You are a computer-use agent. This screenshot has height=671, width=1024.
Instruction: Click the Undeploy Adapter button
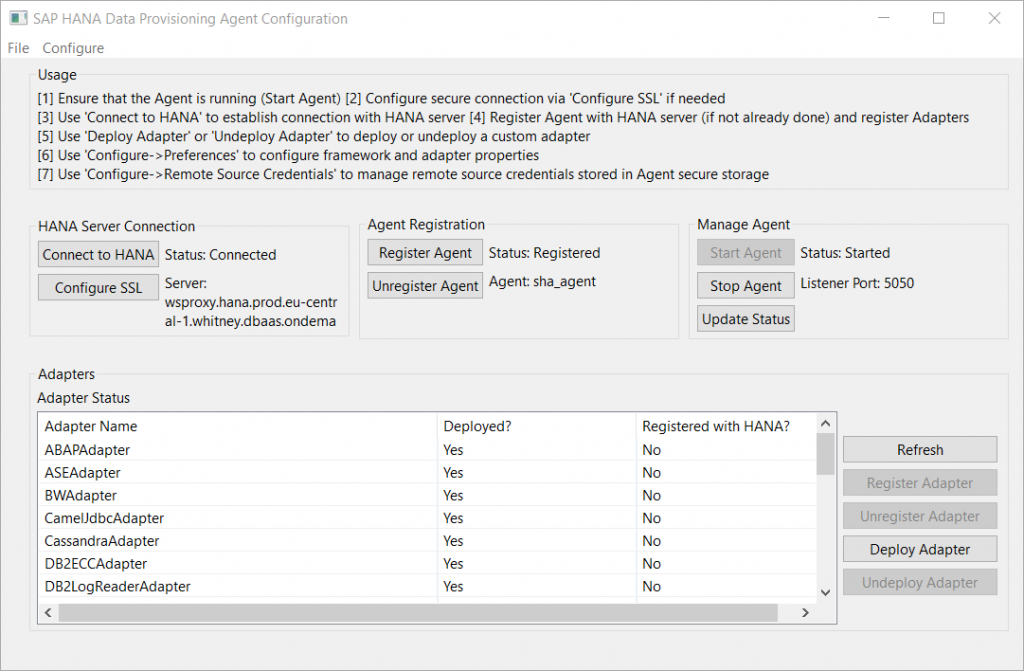[920, 583]
